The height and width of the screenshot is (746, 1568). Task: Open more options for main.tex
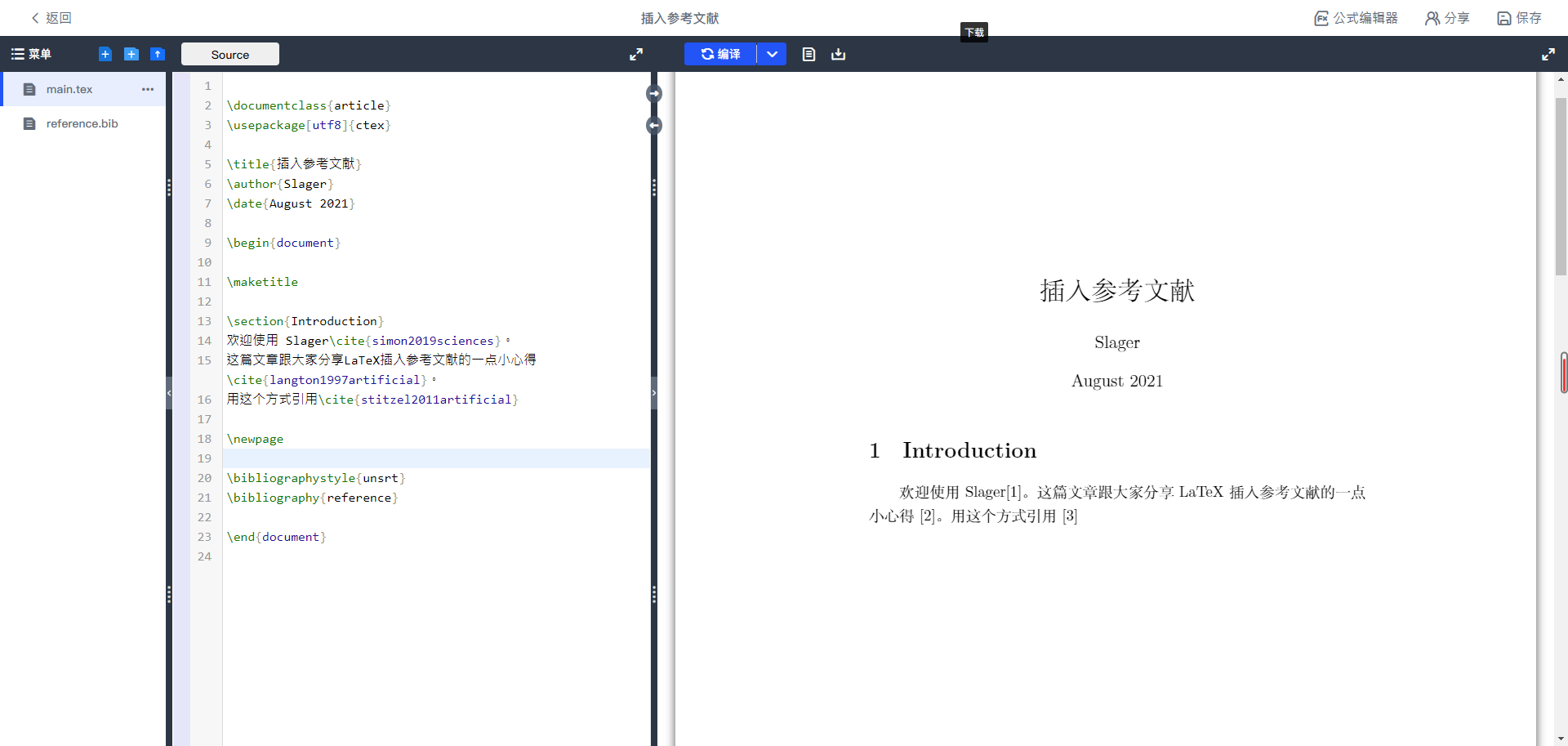[x=148, y=90]
